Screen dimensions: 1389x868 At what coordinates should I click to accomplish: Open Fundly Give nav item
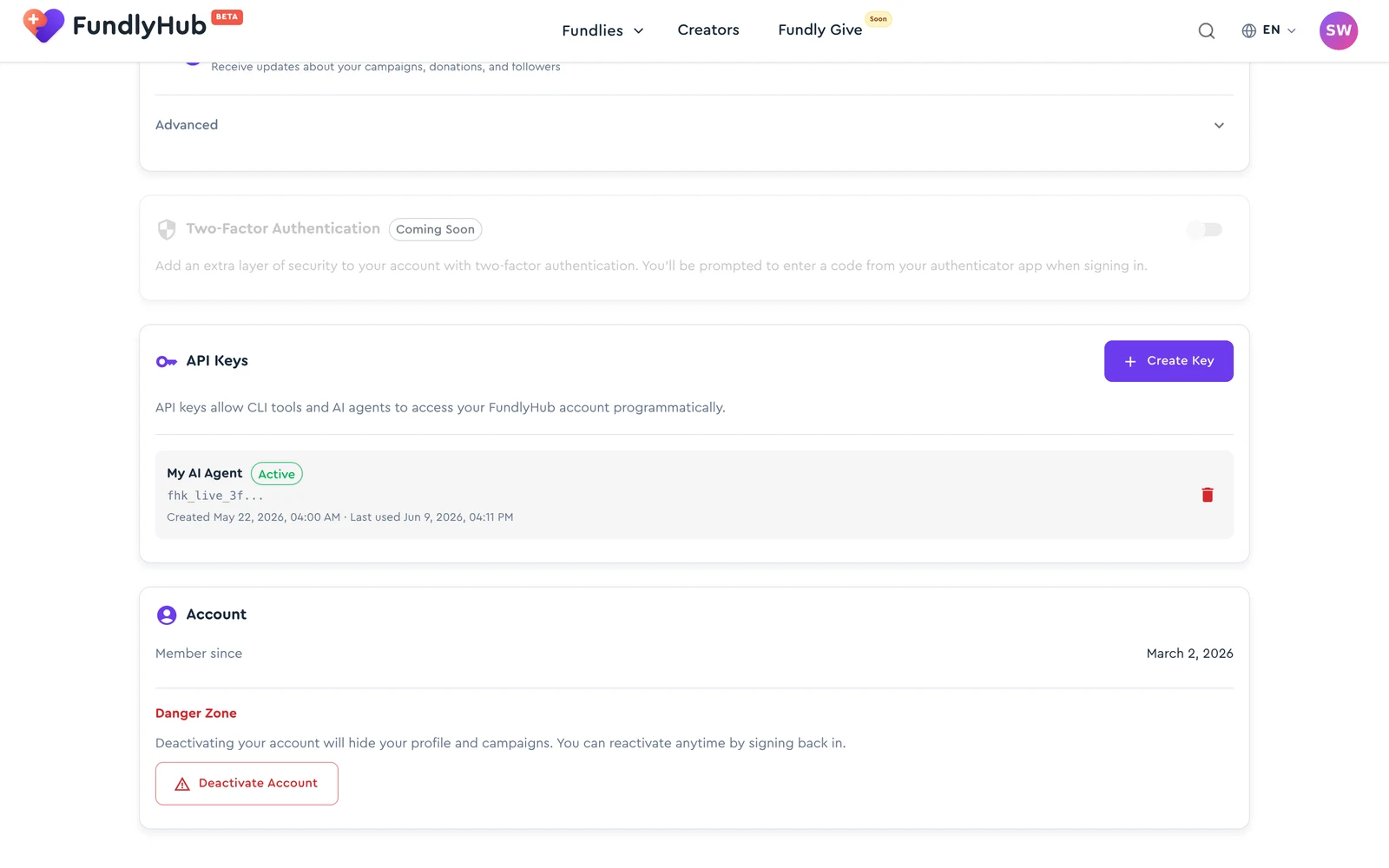[820, 30]
